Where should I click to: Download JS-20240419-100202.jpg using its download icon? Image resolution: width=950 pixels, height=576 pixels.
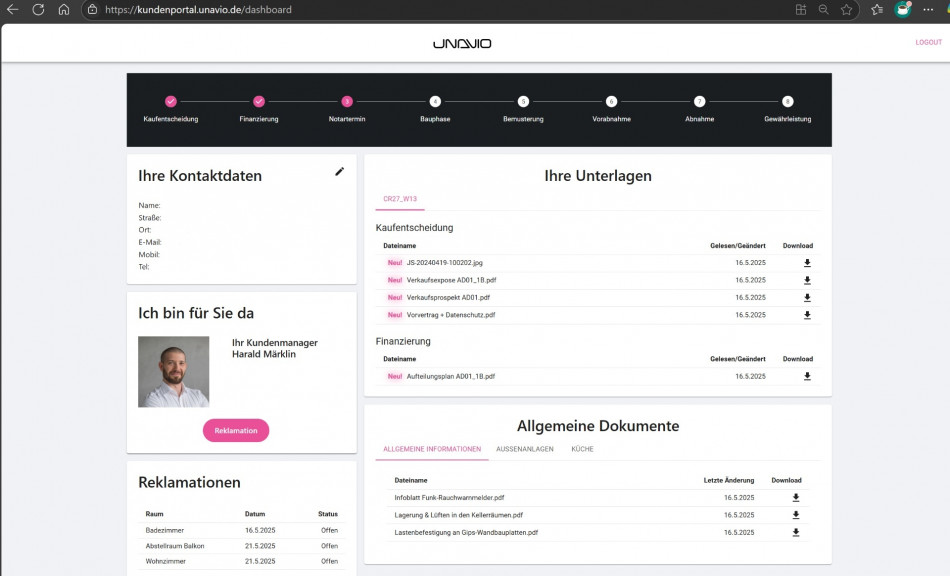tap(807, 263)
